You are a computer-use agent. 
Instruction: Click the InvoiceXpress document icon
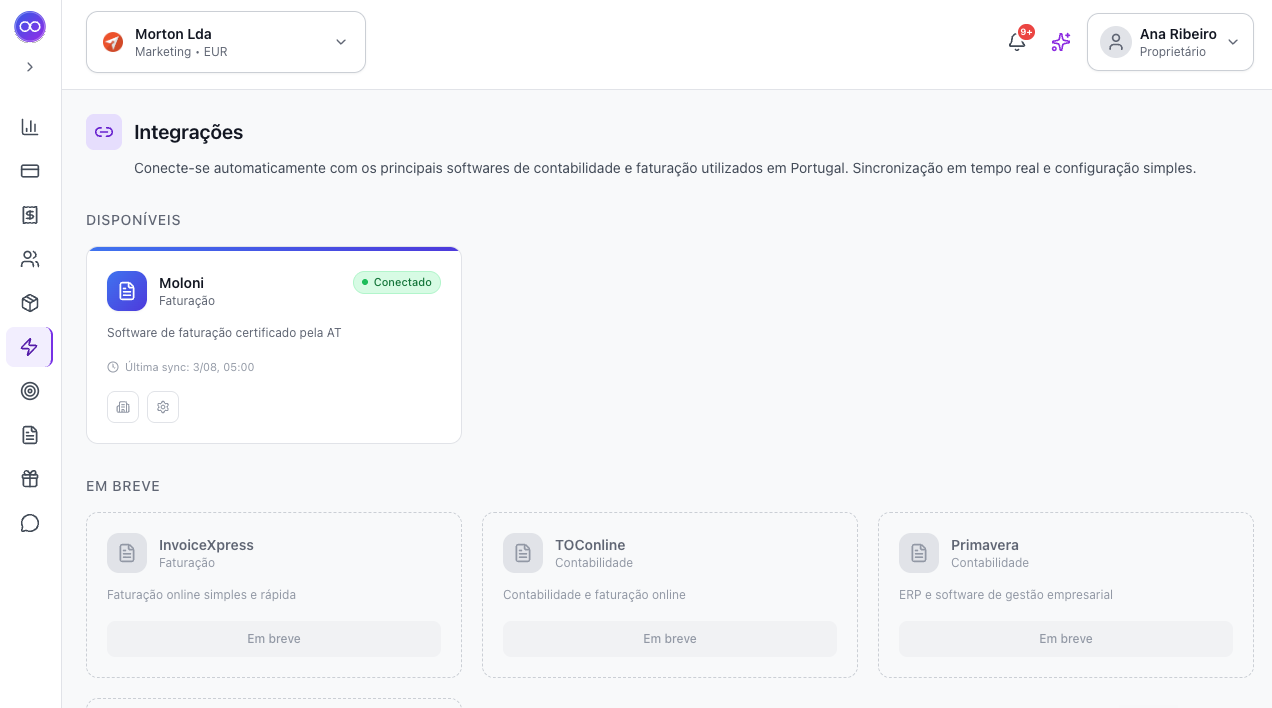click(127, 553)
